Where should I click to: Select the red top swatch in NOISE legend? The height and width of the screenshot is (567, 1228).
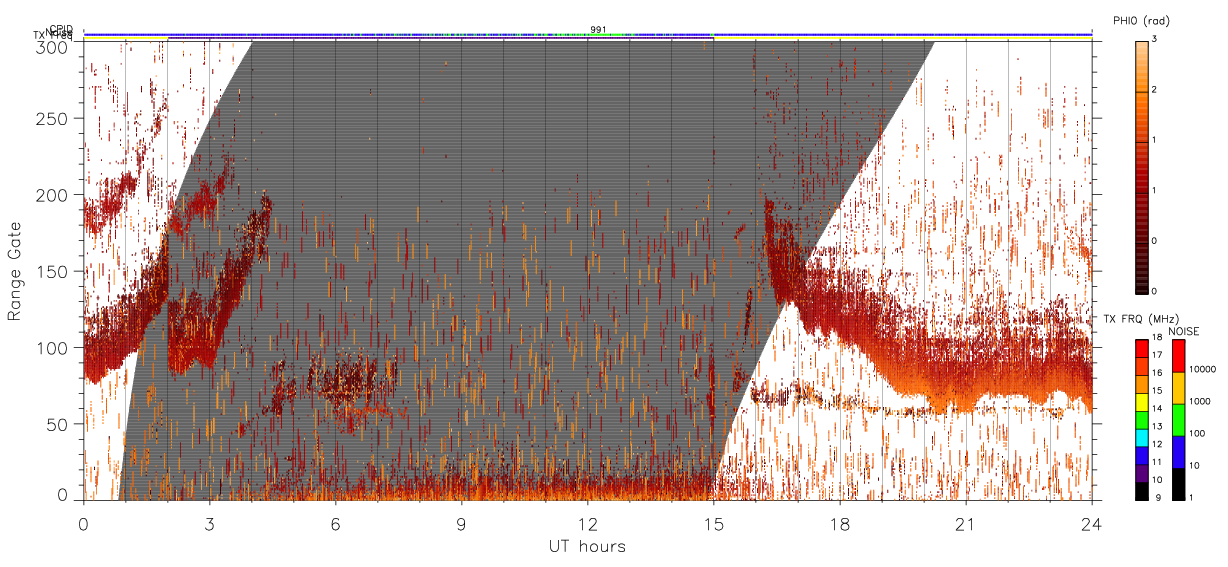tap(1178, 356)
